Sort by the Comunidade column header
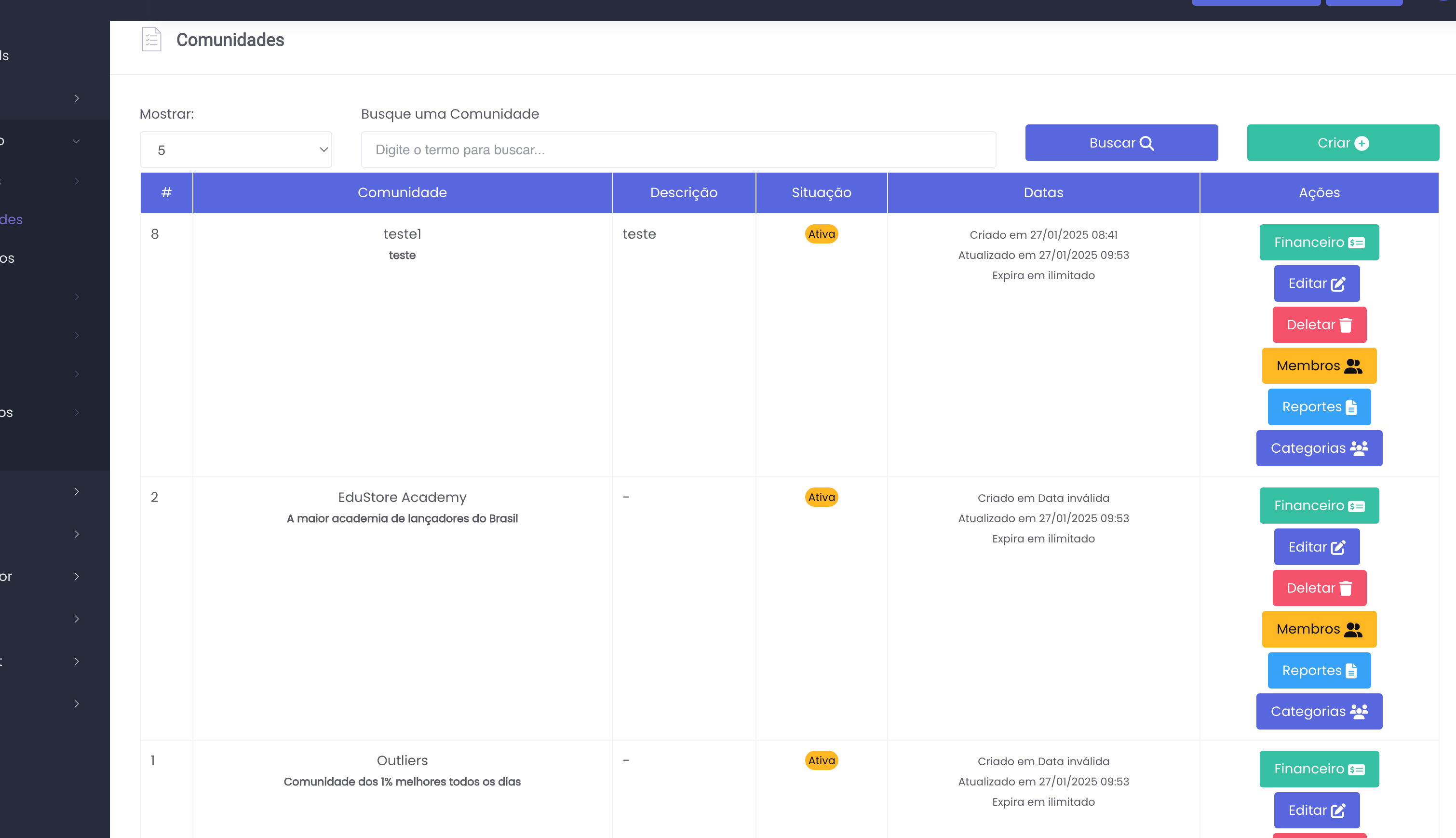 [x=402, y=193]
